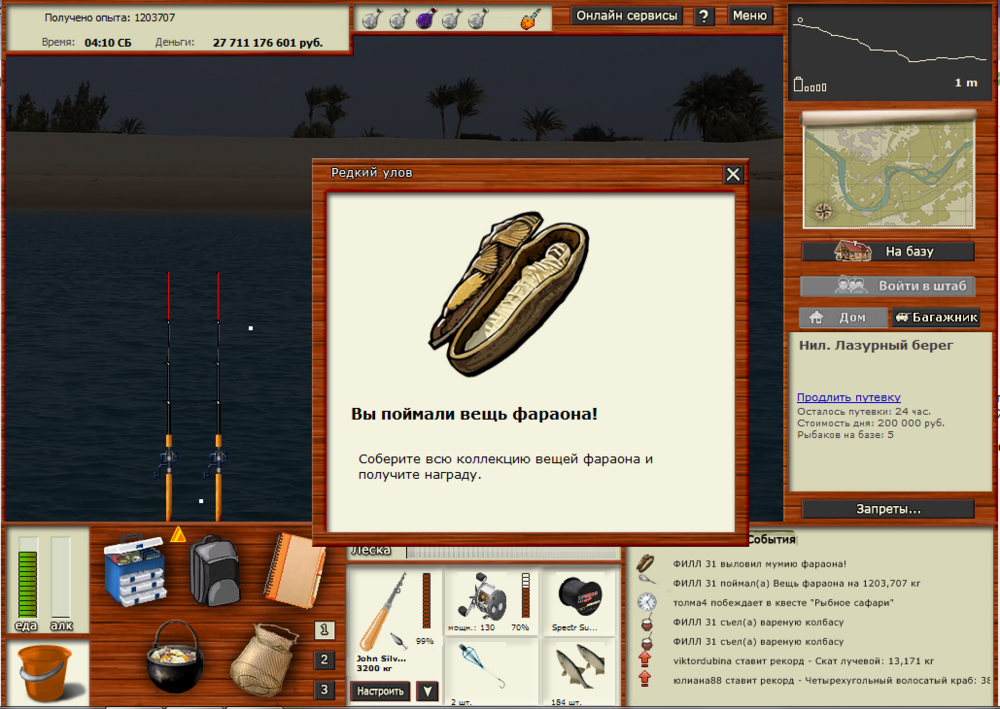
Task: Click event 'ФИЛЛ 31 выловил мумию фараона!'
Action: (760, 564)
